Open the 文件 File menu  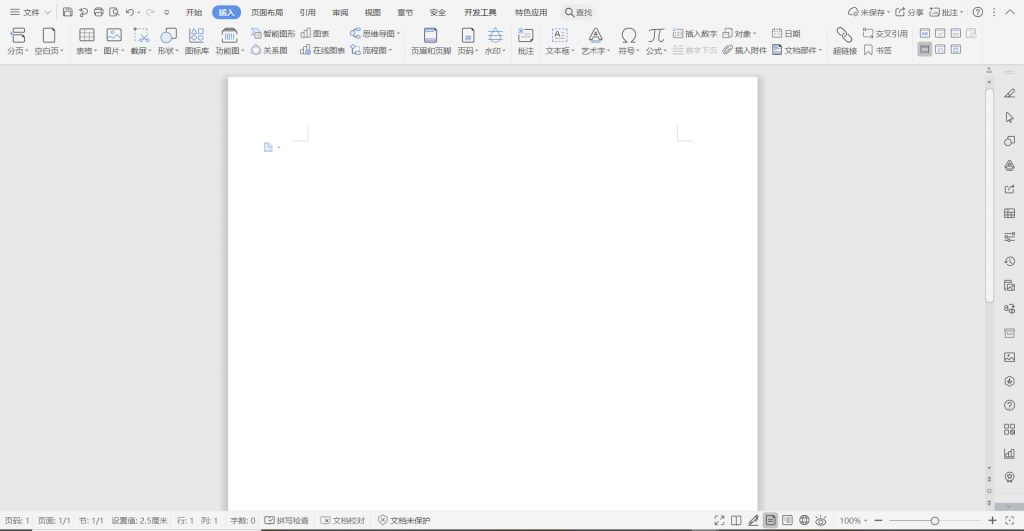click(31, 12)
